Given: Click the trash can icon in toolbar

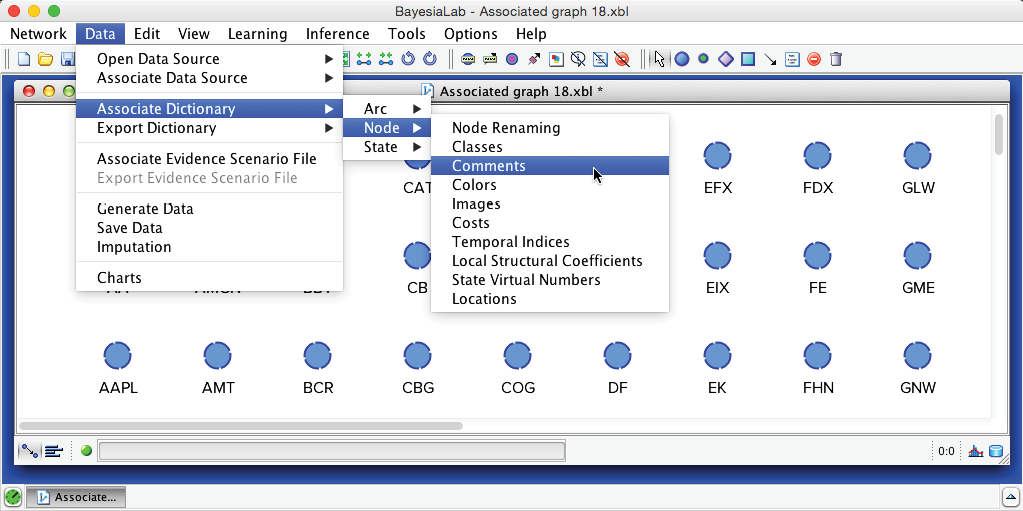Looking at the screenshot, I should 836,59.
